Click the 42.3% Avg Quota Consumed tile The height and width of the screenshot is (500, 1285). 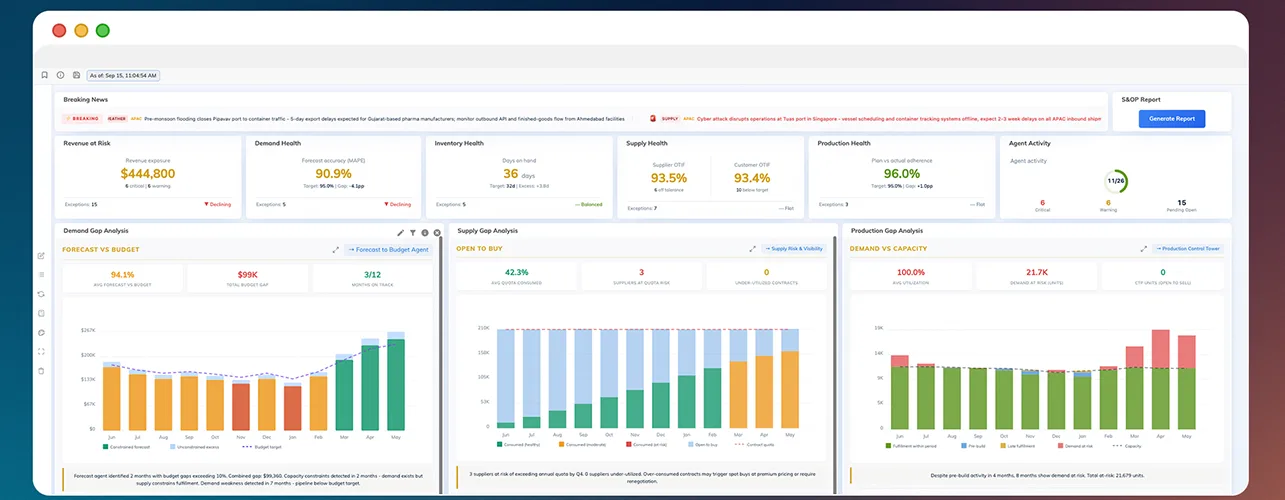(x=517, y=276)
